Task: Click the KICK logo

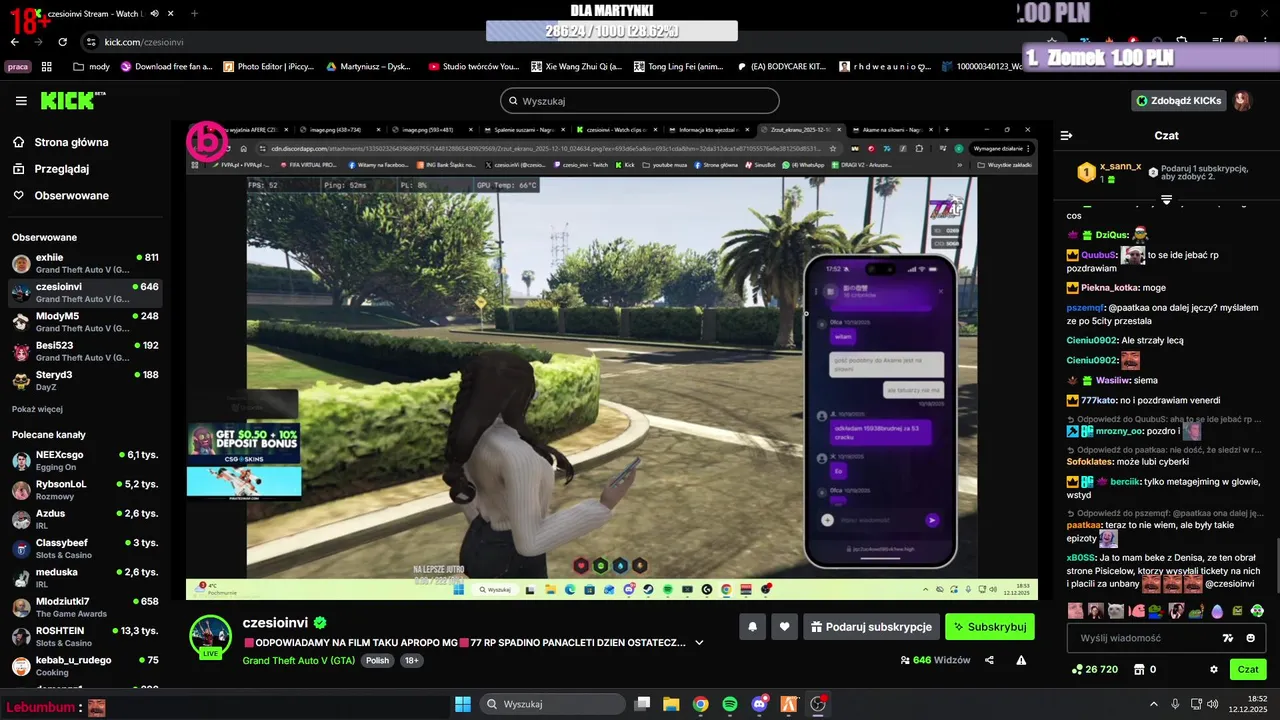Action: 72,100
